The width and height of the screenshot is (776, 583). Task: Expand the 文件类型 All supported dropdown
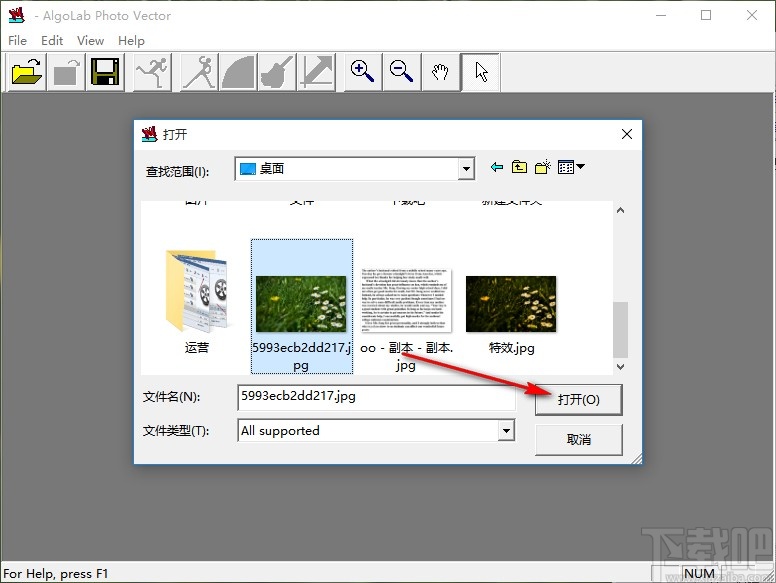[506, 431]
